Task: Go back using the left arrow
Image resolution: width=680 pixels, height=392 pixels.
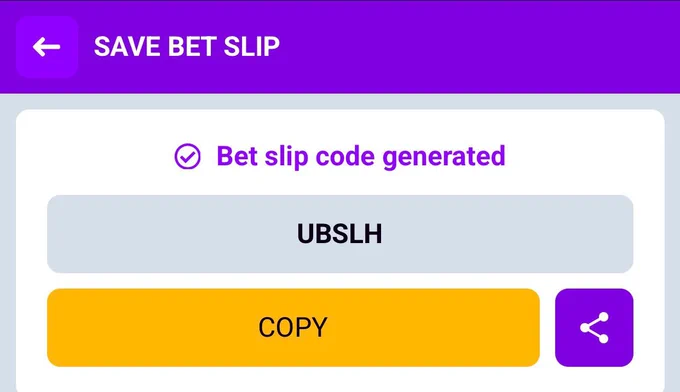Action: point(47,47)
